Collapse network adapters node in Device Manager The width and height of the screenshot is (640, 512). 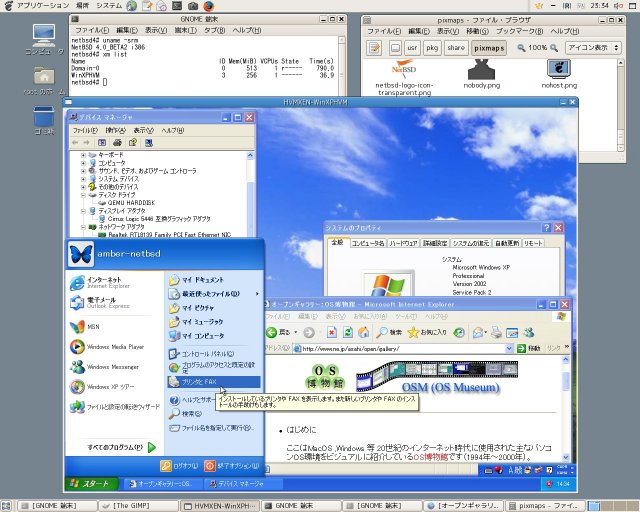[83, 227]
